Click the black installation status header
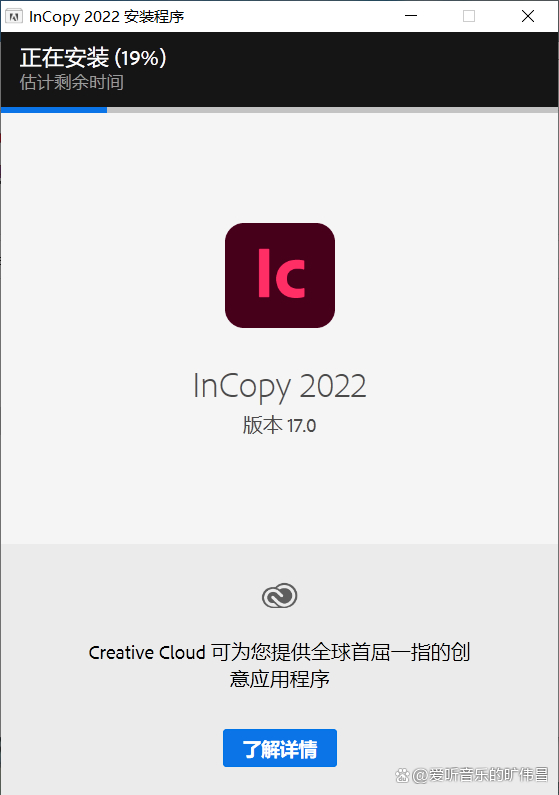The width and height of the screenshot is (559, 795). tap(279, 69)
